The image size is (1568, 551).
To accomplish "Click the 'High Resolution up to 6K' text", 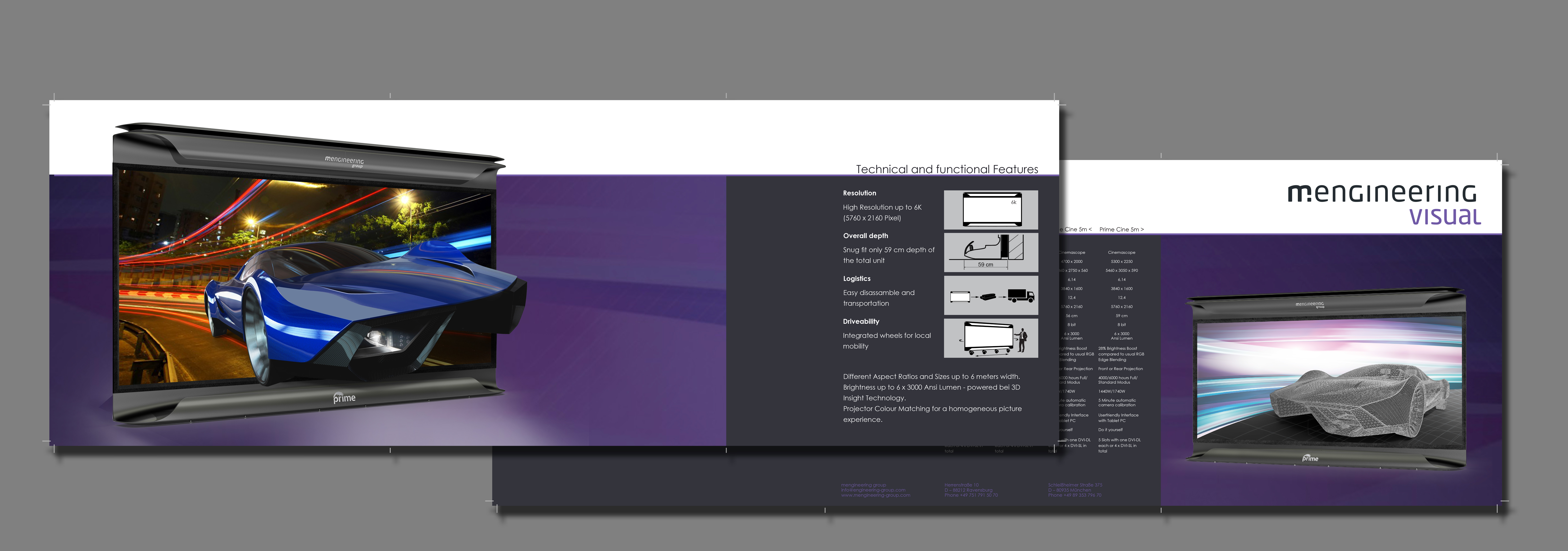I will (882, 208).
